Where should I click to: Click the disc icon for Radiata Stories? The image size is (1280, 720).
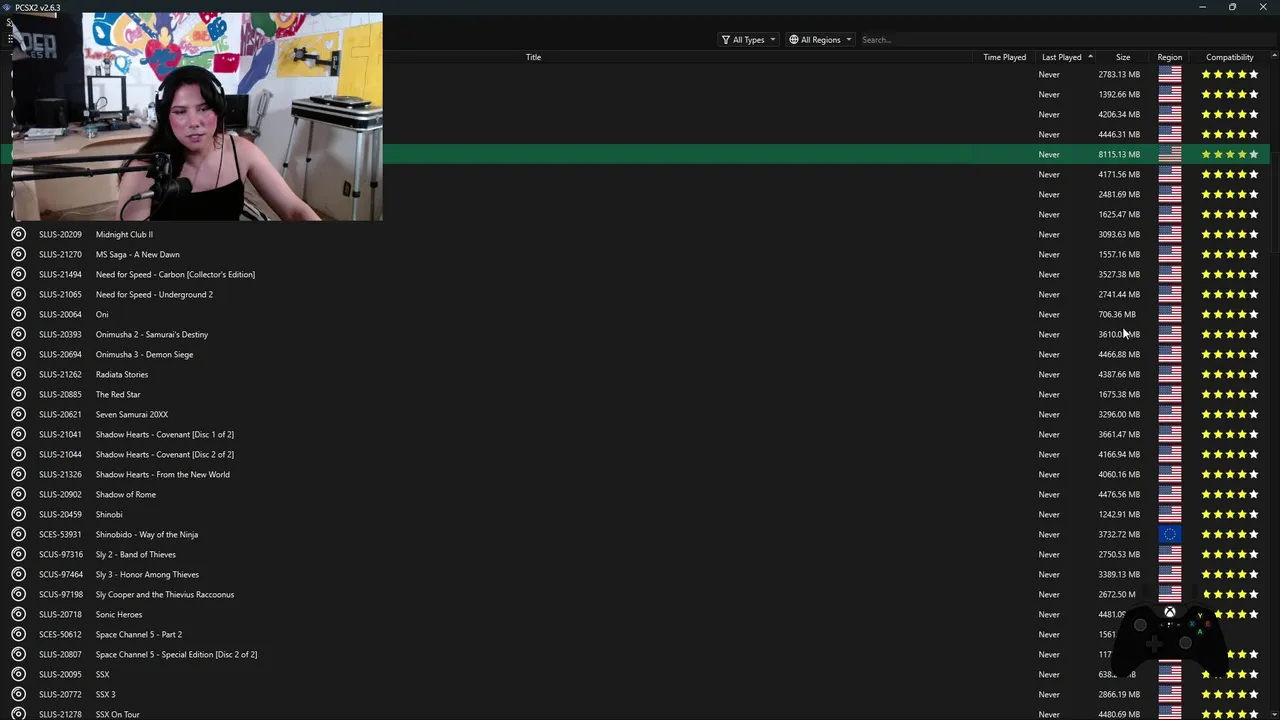tap(18, 374)
